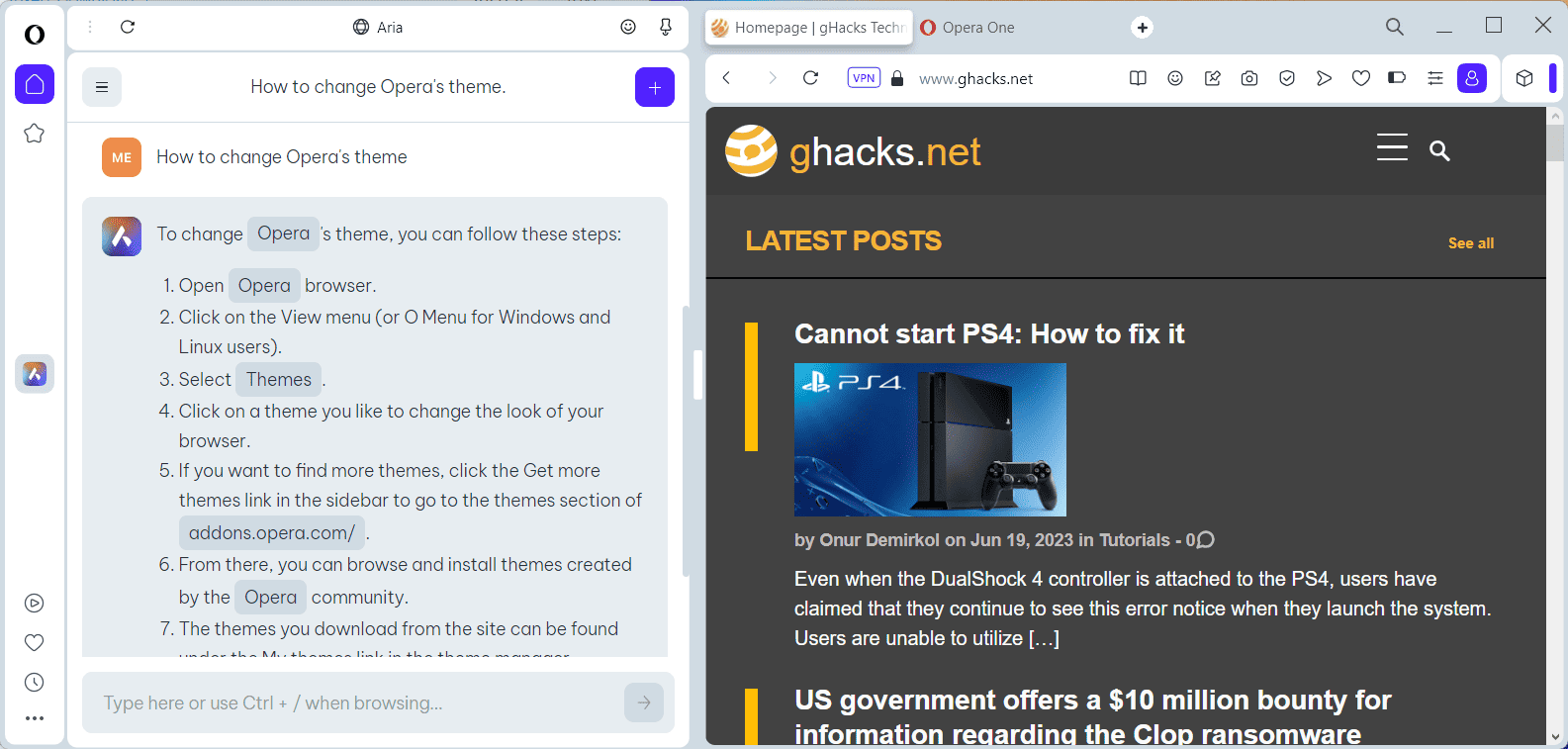
Task: Click the Aria feedback smiley icon
Action: [x=628, y=27]
